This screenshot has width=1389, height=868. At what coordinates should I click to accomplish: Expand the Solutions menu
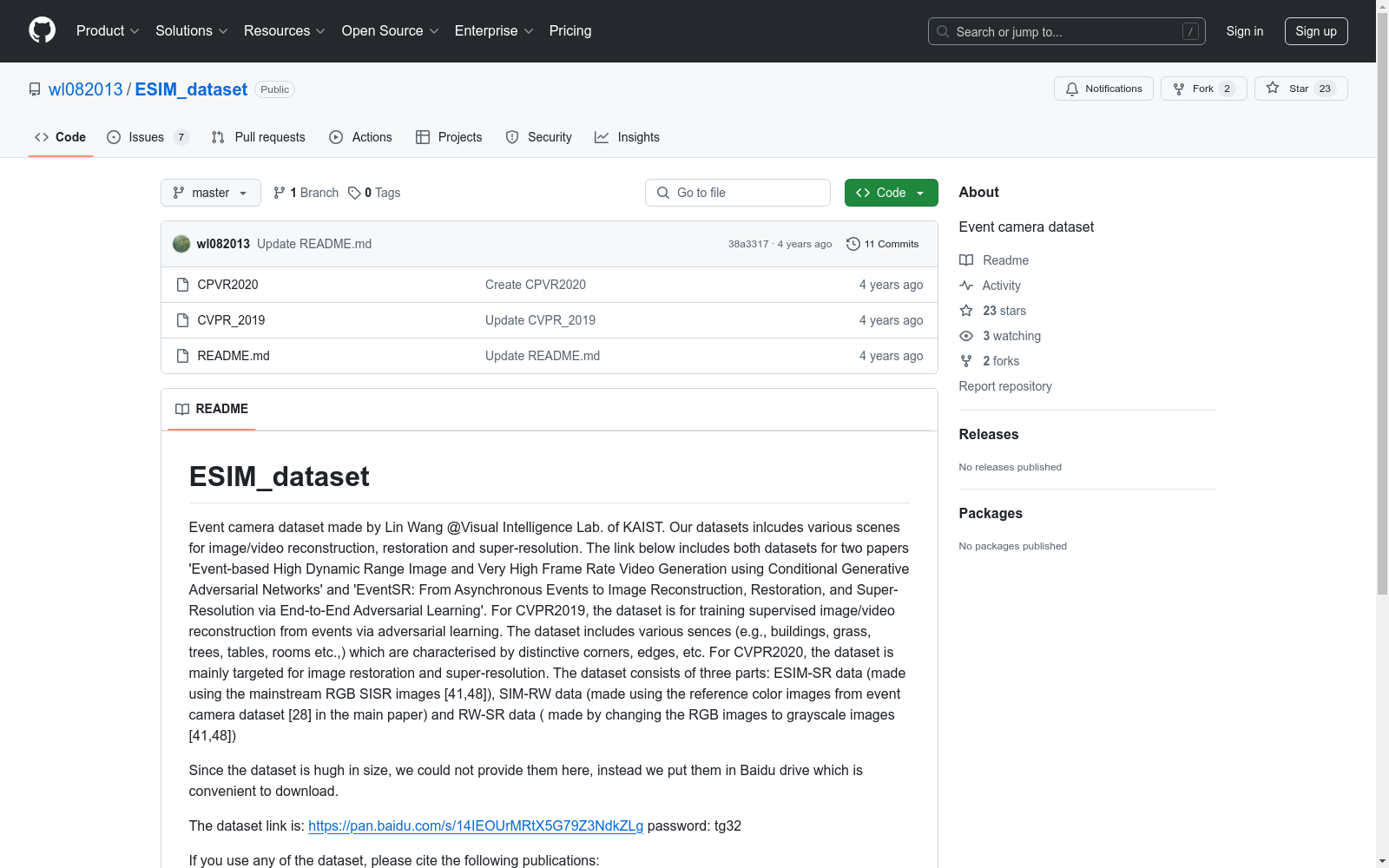[x=192, y=31]
